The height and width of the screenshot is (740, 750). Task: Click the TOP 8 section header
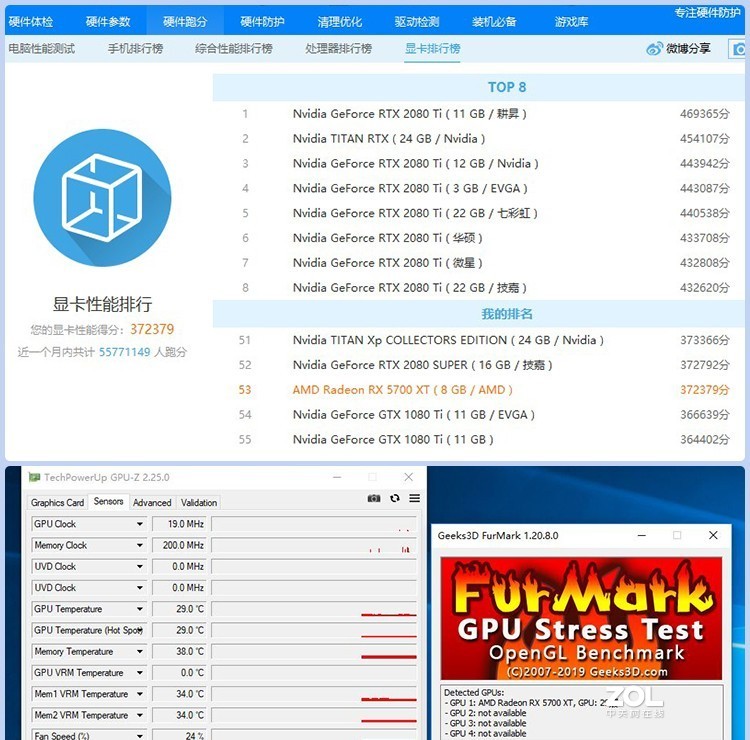click(479, 87)
